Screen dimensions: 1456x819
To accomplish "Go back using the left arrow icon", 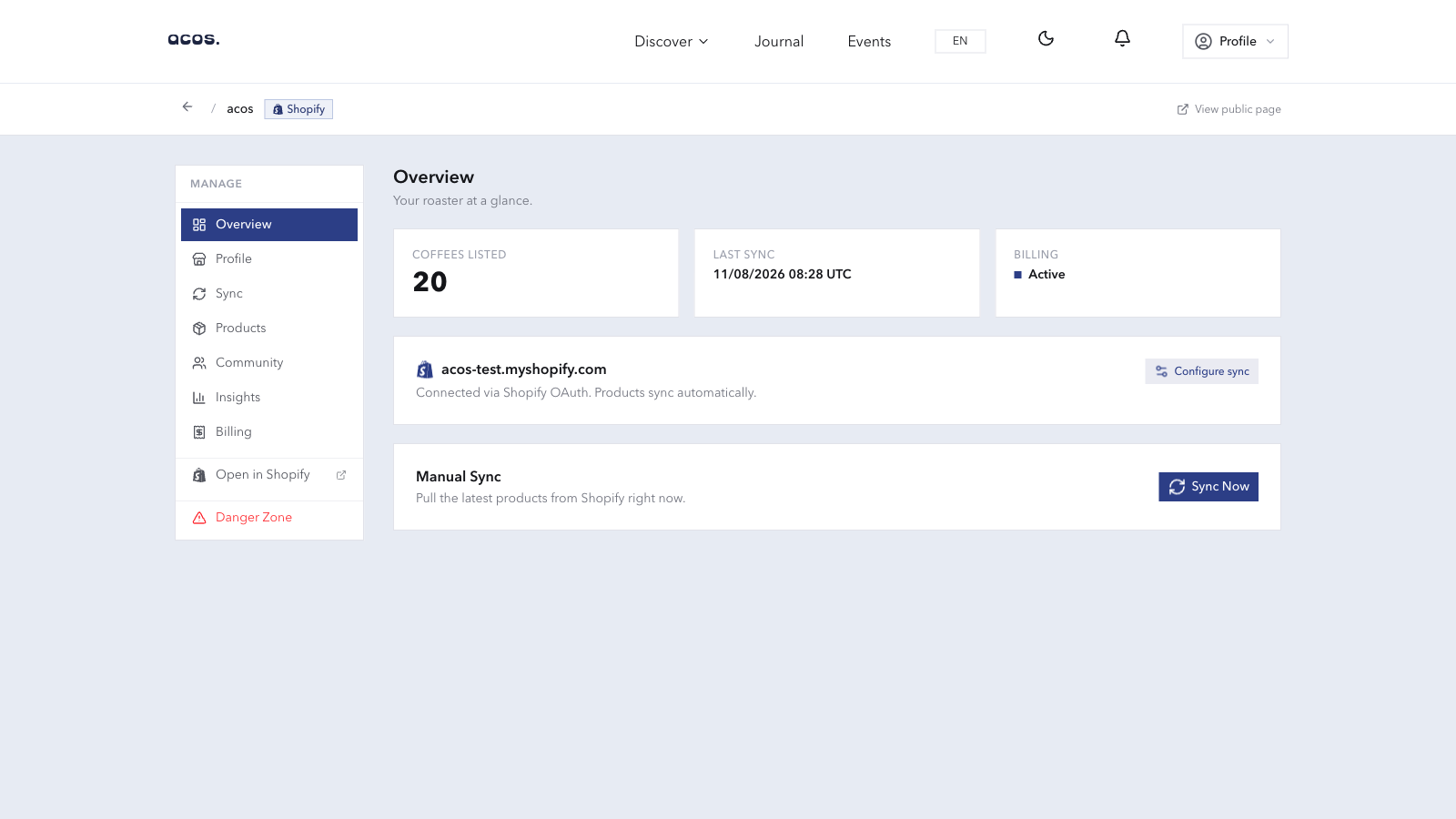I will [x=187, y=107].
